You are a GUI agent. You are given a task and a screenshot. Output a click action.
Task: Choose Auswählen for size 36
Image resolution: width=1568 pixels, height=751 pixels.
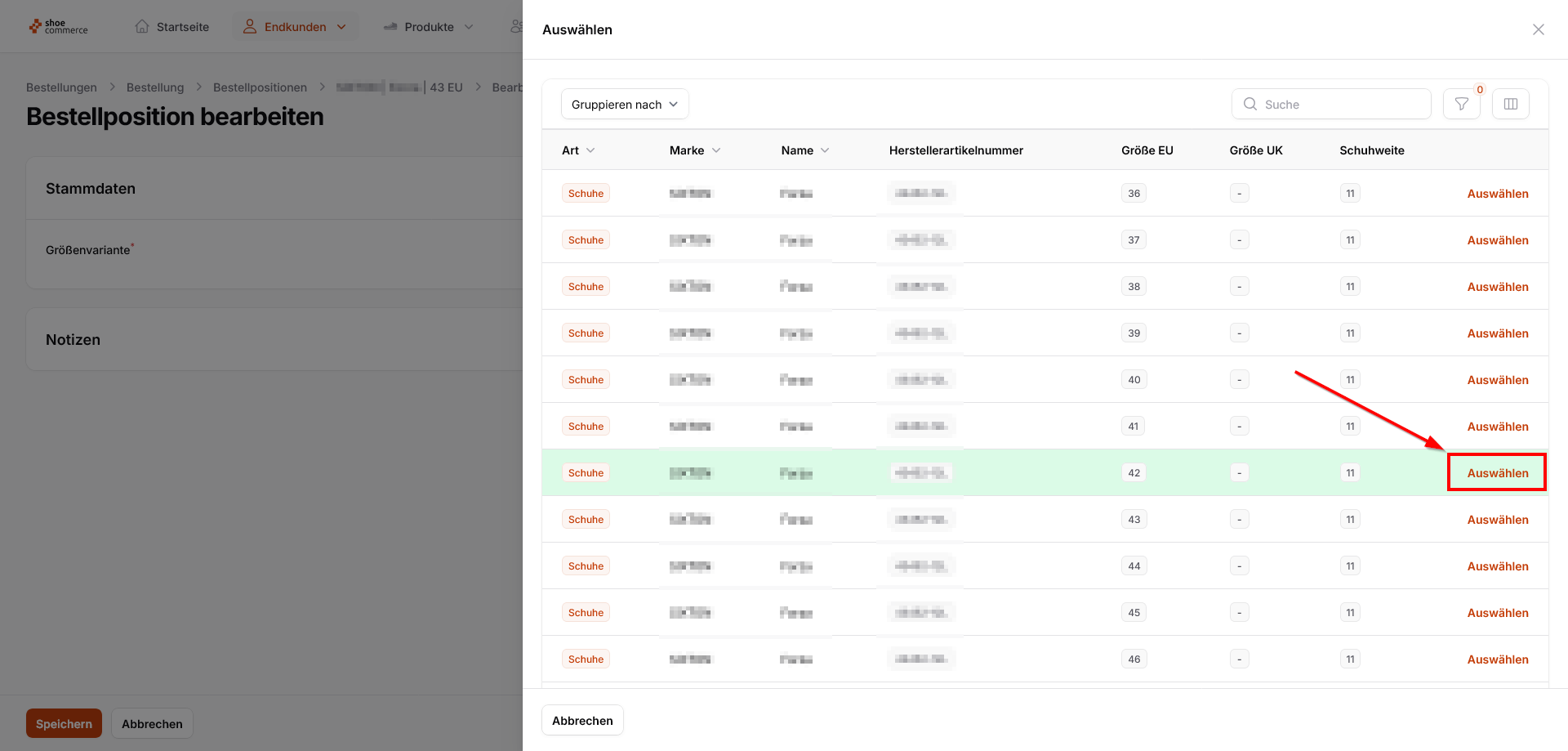pyautogui.click(x=1497, y=194)
